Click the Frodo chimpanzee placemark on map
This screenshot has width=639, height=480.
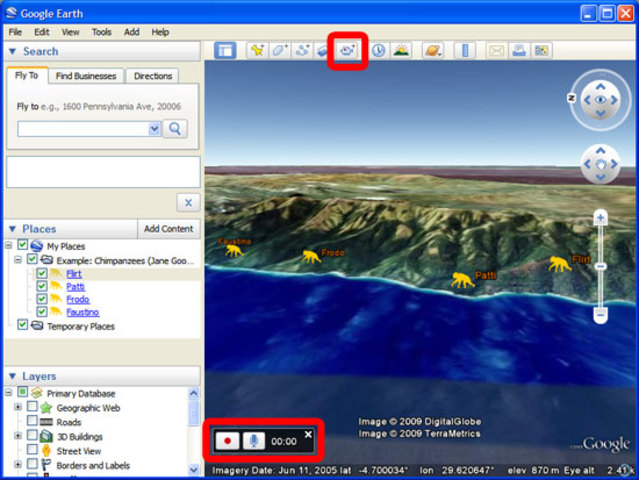311,256
